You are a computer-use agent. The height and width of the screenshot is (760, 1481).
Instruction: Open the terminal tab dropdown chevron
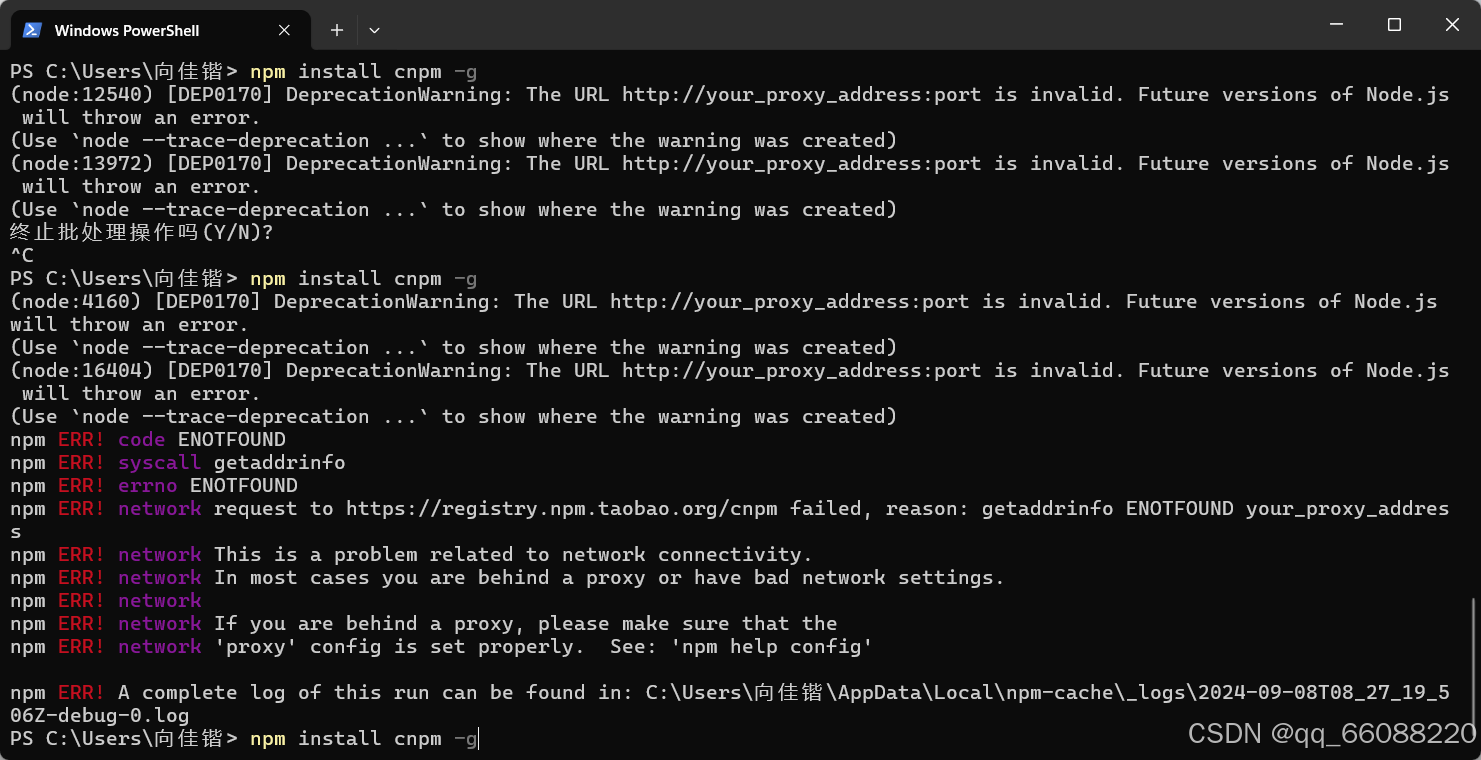374,30
